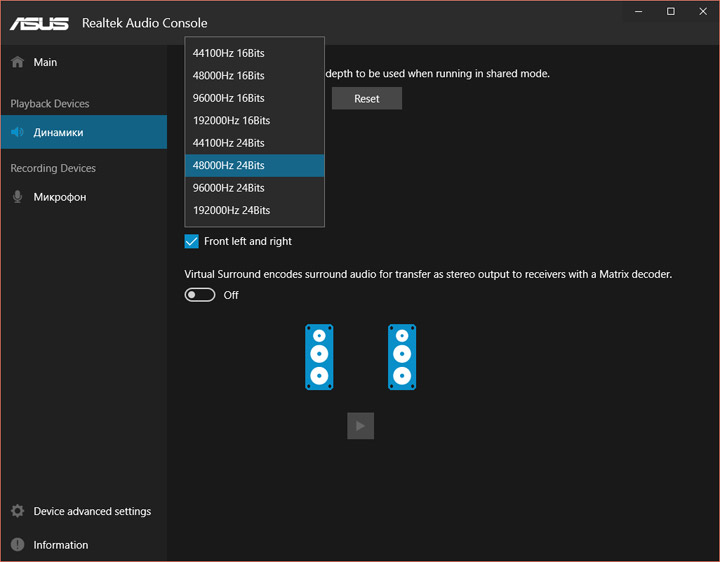
Task: Minimize the Realtek Audio Console window
Action: pyautogui.click(x=638, y=11)
